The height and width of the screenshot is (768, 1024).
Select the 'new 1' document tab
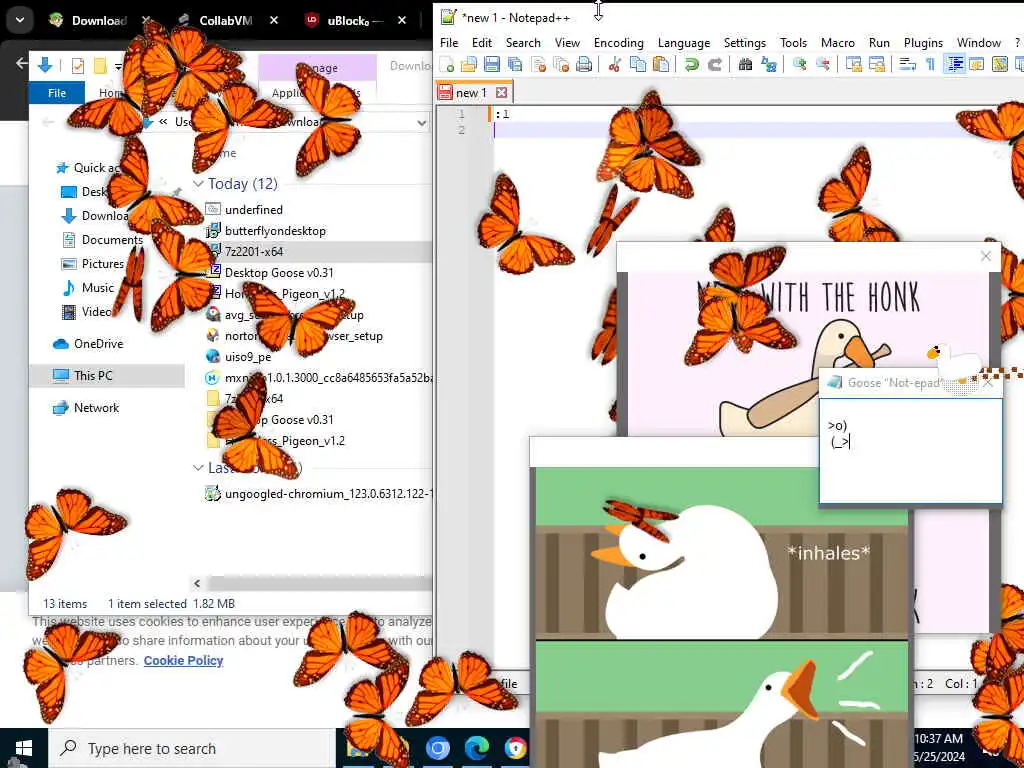point(472,93)
